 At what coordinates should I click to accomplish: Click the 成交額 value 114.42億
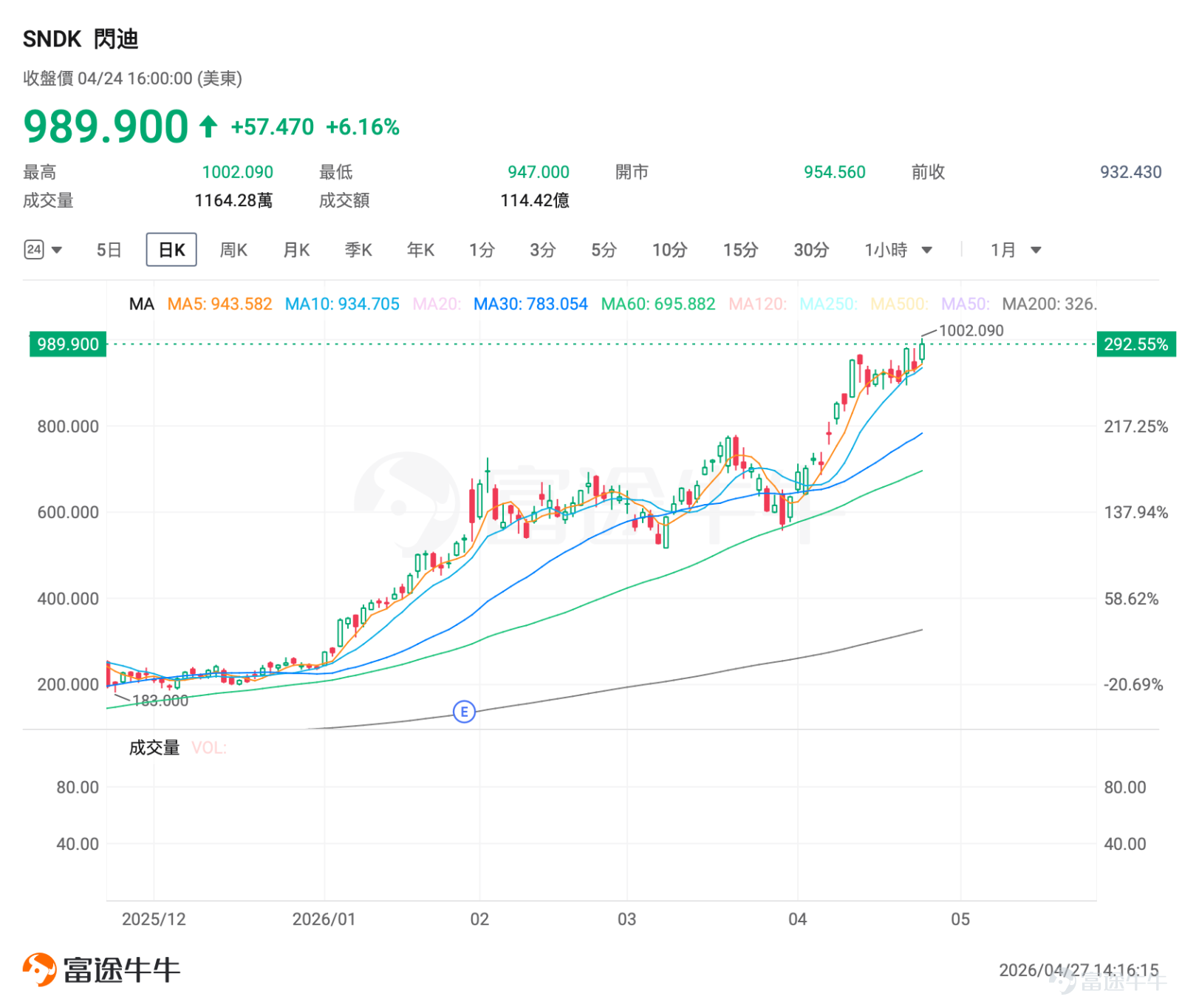point(535,200)
